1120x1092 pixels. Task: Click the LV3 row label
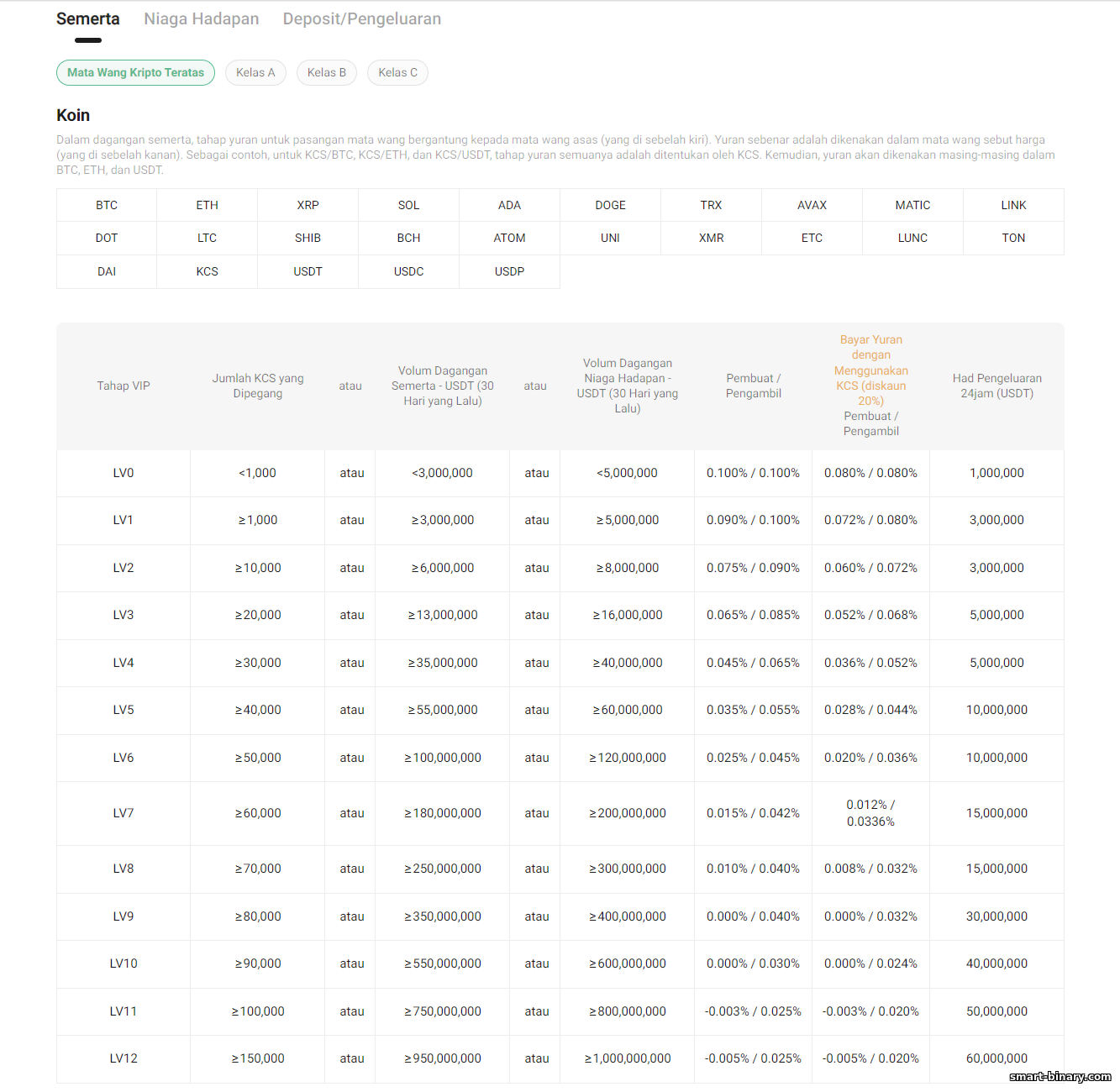coord(124,616)
